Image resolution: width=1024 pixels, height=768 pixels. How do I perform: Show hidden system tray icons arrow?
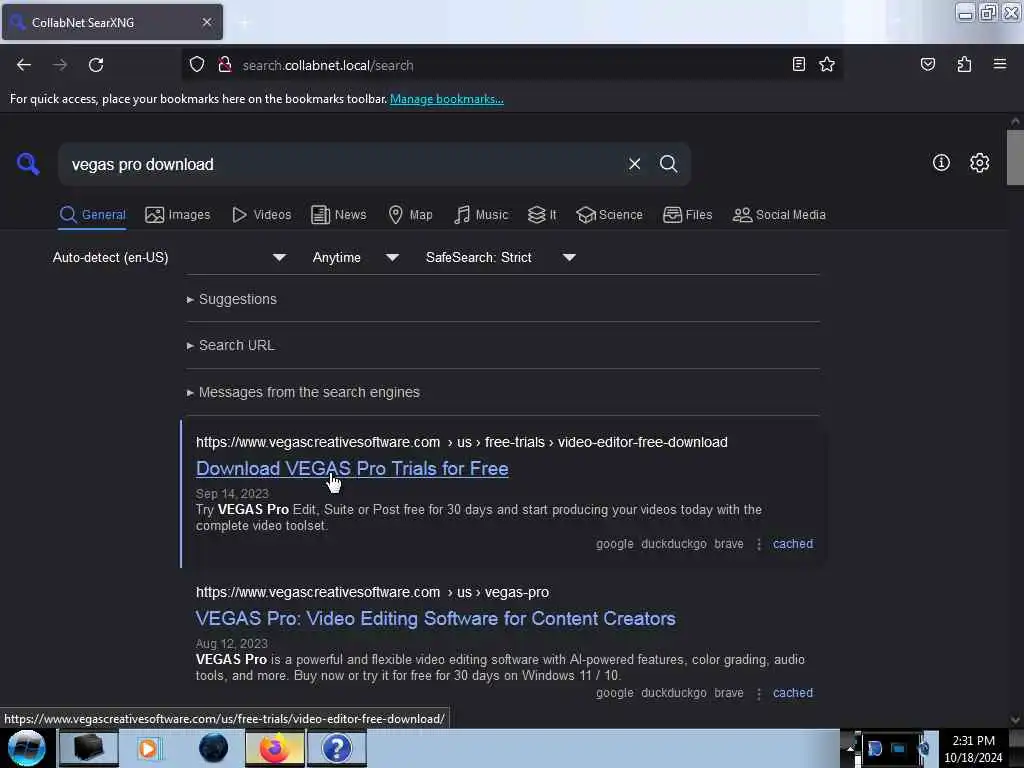point(850,748)
